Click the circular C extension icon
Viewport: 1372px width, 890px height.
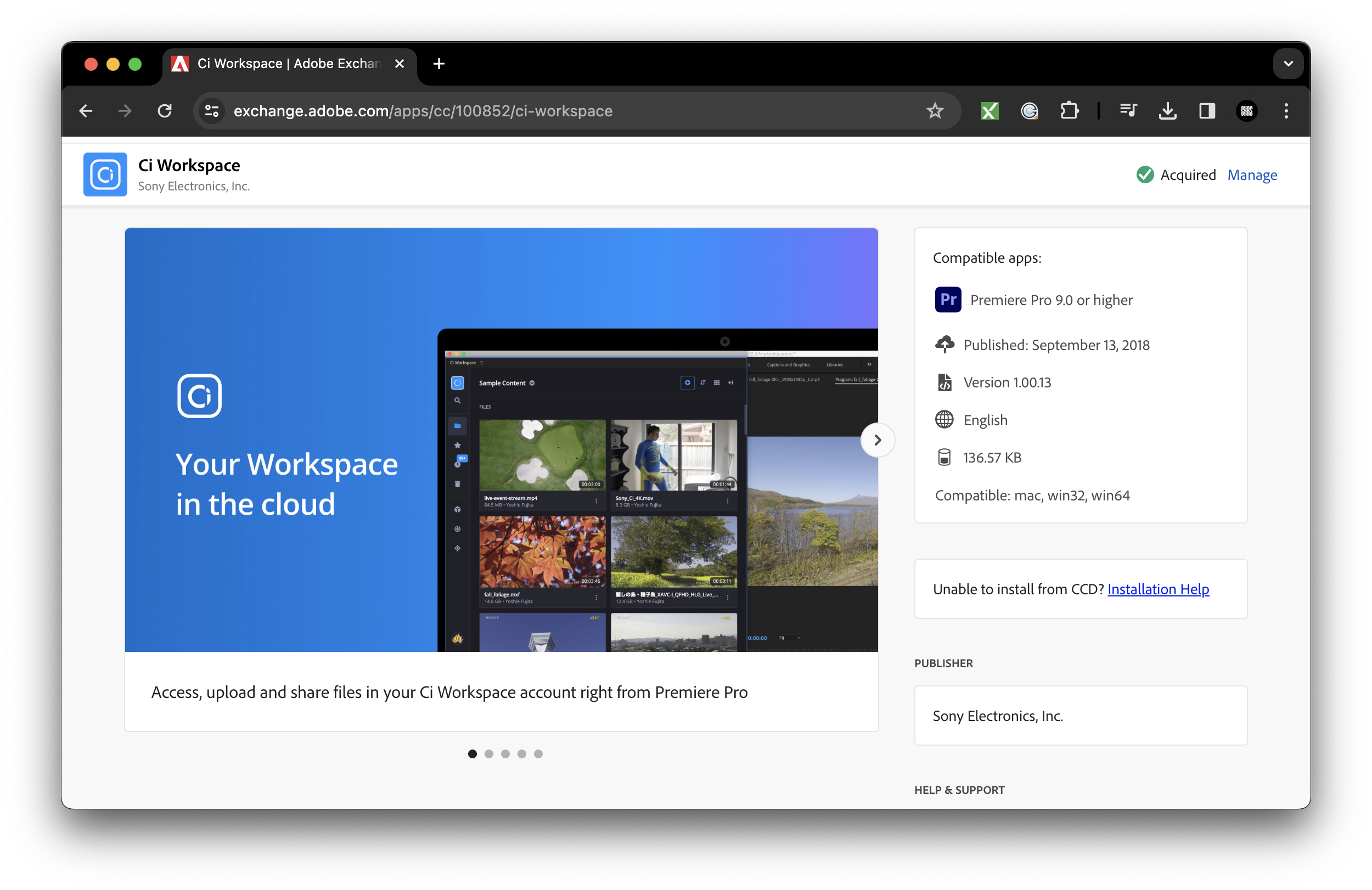[1029, 111]
